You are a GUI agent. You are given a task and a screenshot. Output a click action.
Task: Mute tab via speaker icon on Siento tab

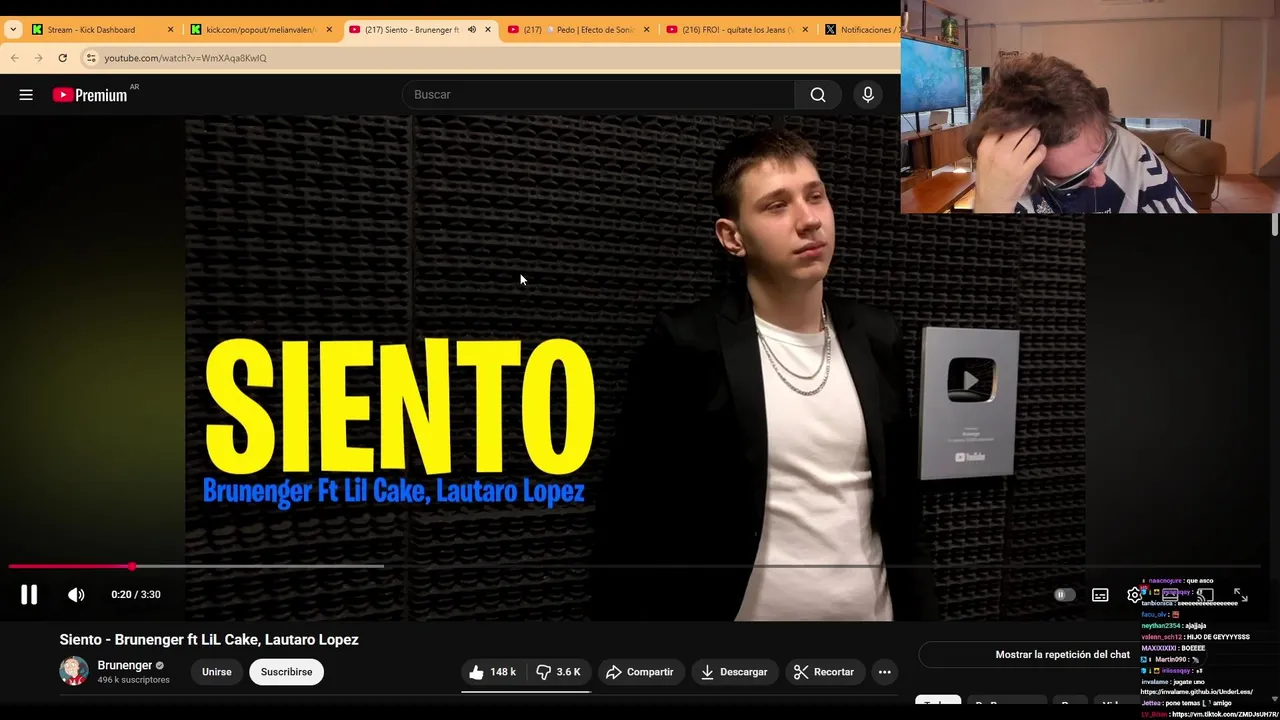(472, 30)
